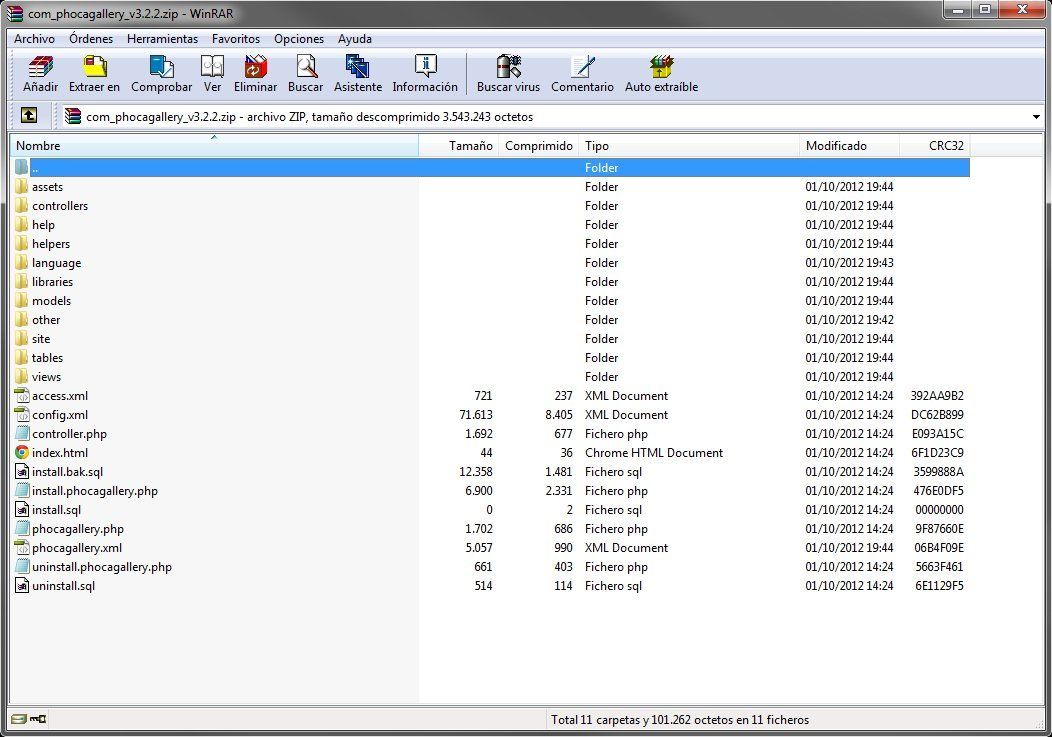Select config.xml file name
The width and height of the screenshot is (1052, 737).
coord(60,415)
